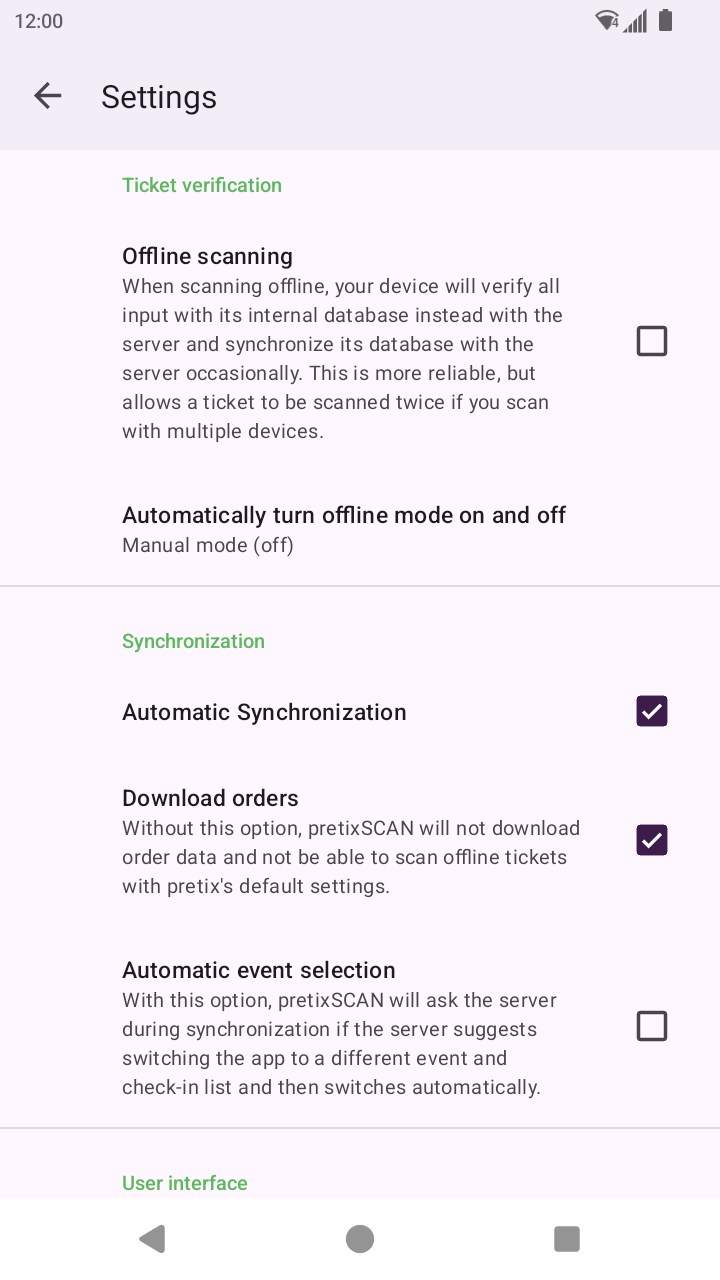Screen dimensions: 720x1280
Task: Enable the Offline scanning checkbox
Action: [x=652, y=342]
